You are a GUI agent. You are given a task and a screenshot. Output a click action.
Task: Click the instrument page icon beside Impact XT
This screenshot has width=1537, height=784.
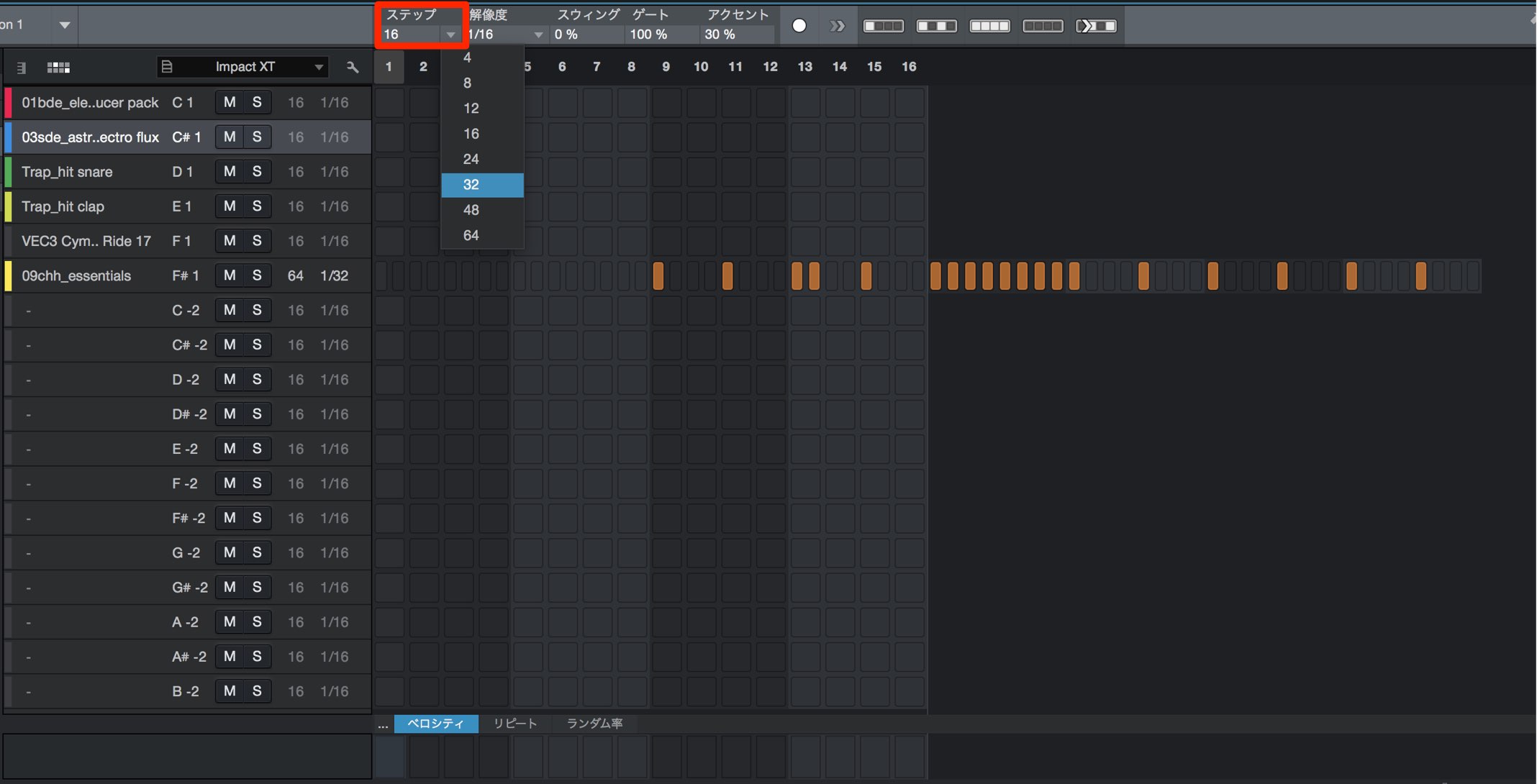pos(167,67)
